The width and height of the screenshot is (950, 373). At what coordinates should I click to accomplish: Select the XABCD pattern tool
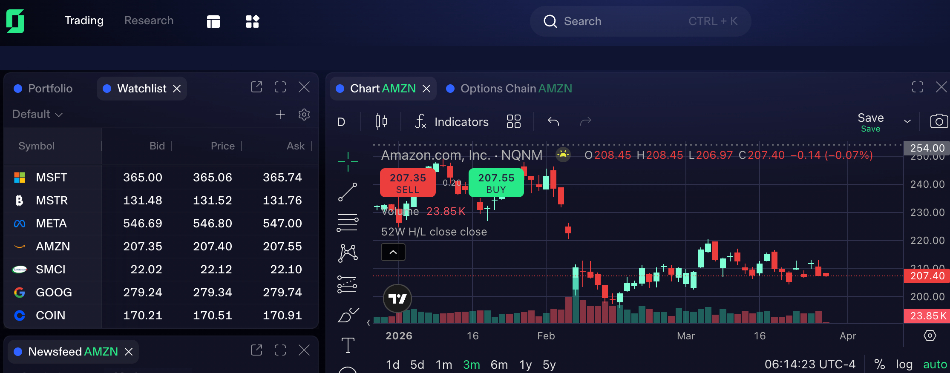348,253
